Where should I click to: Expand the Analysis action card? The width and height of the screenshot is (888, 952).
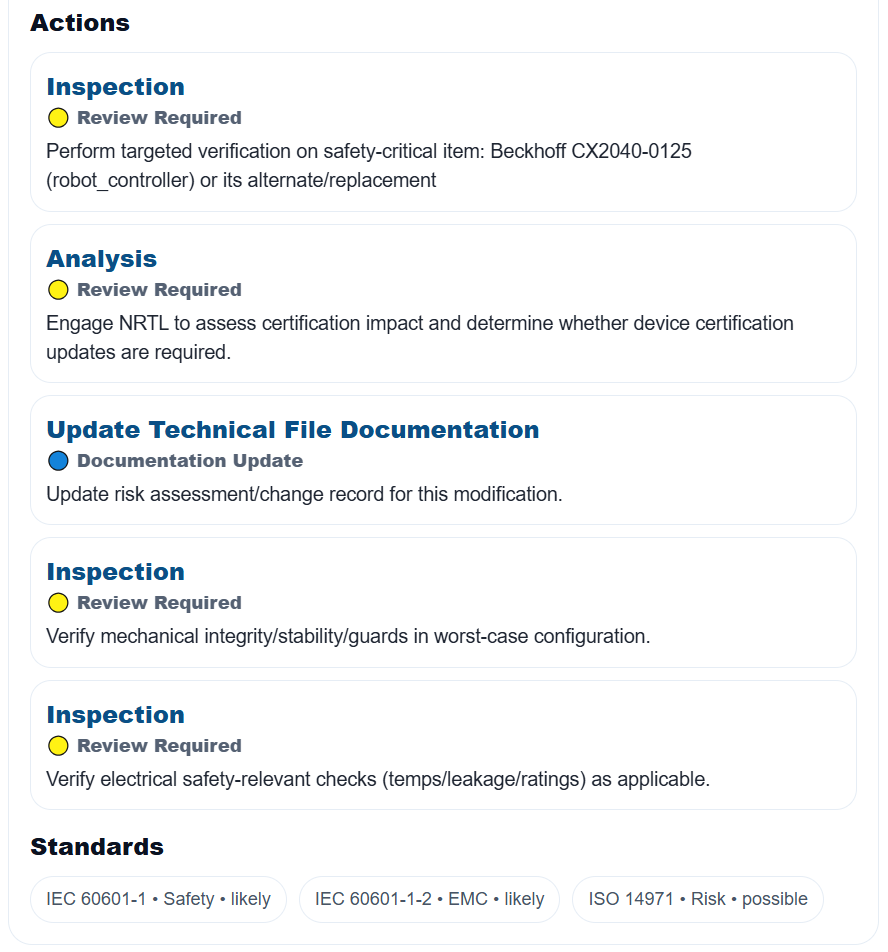[101, 258]
